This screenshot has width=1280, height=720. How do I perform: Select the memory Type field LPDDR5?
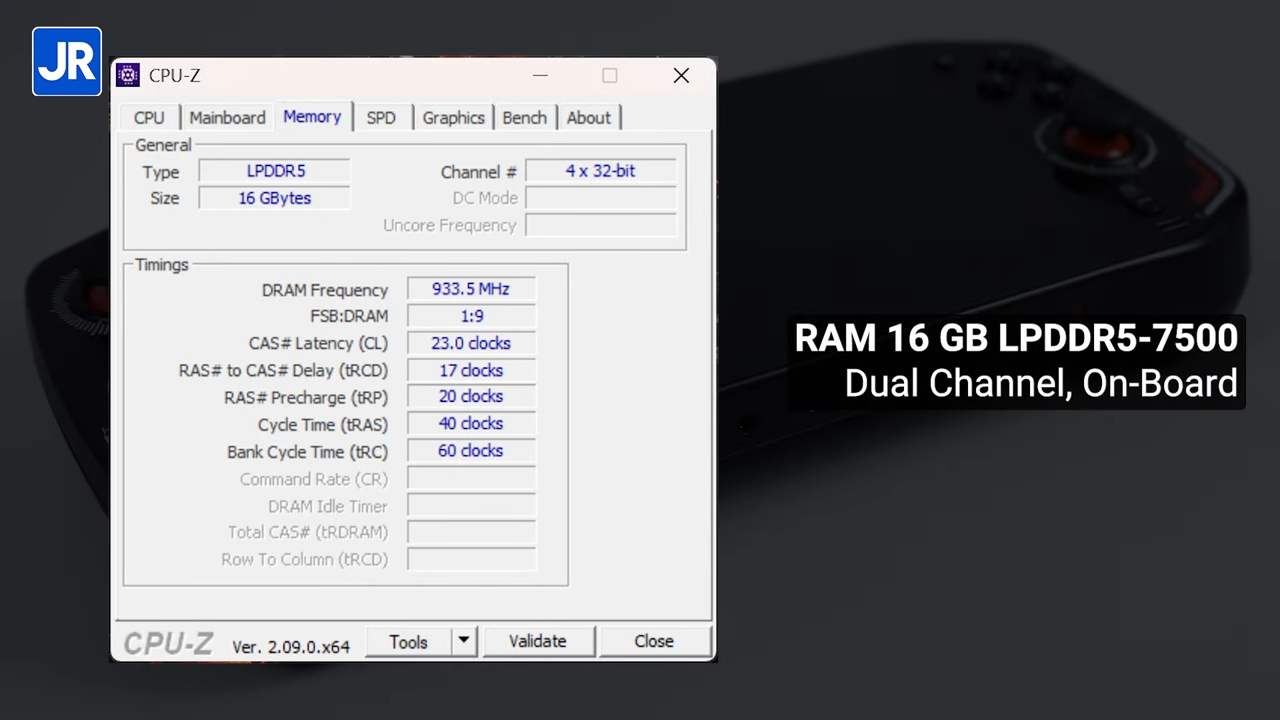click(275, 171)
